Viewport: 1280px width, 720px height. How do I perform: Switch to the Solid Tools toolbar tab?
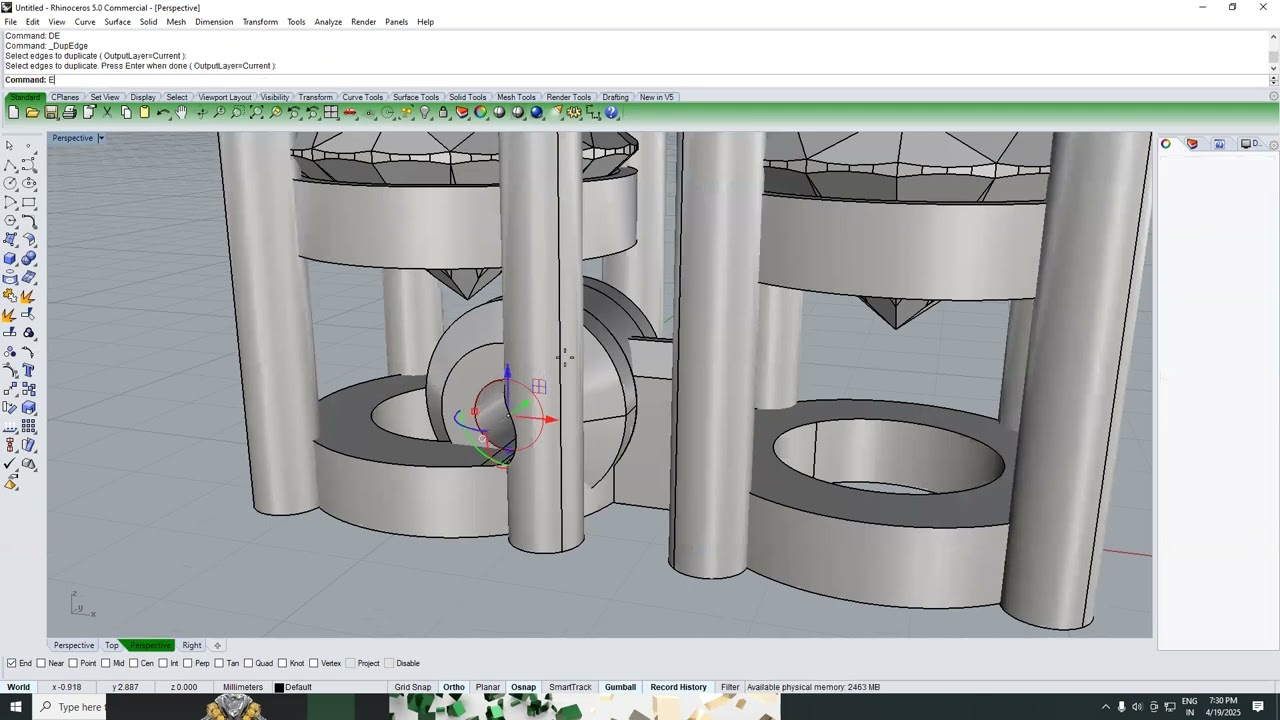(x=468, y=97)
